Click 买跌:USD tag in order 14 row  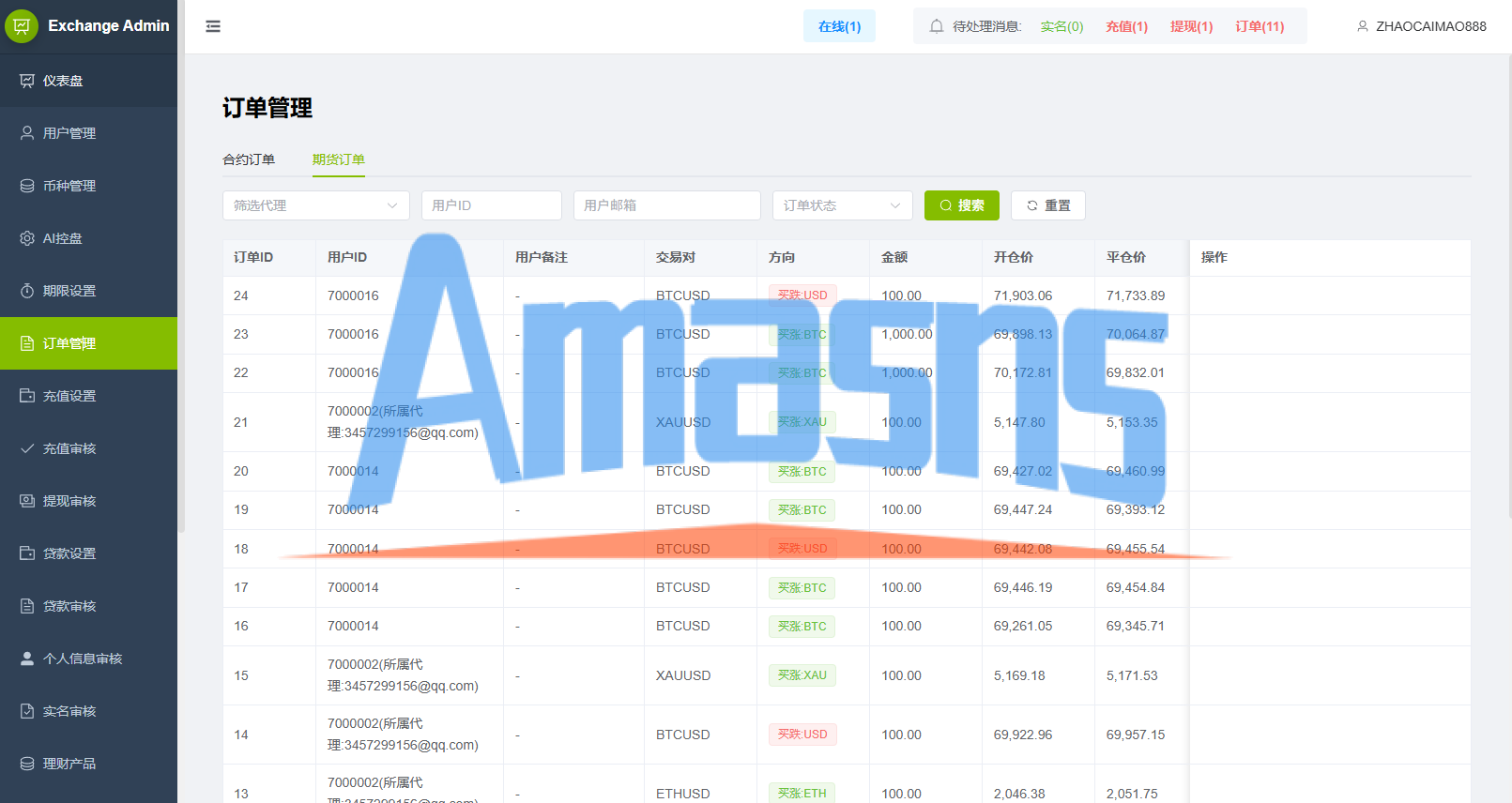click(x=802, y=735)
